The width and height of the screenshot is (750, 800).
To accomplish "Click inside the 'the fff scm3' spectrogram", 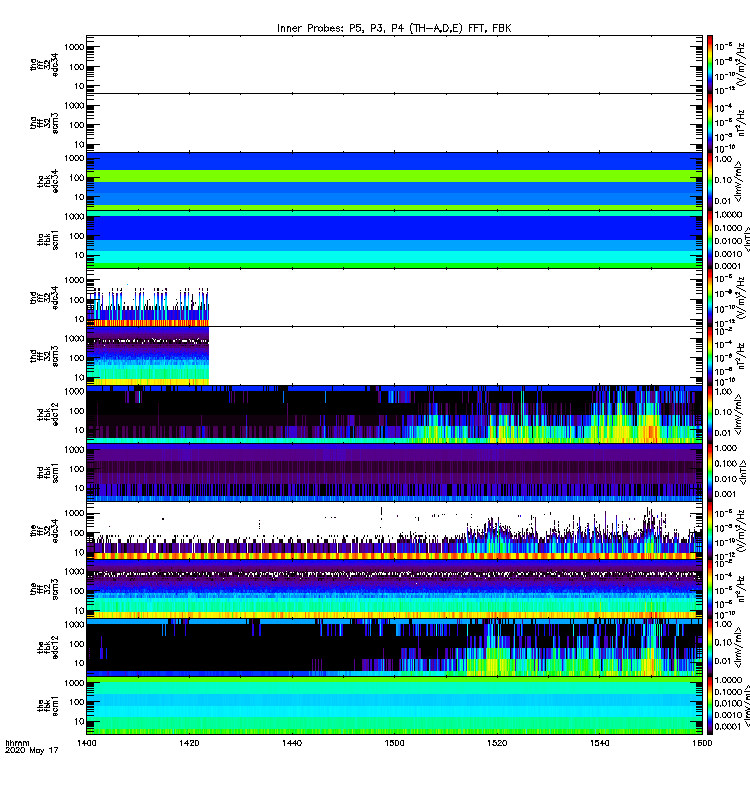I will click(394, 589).
